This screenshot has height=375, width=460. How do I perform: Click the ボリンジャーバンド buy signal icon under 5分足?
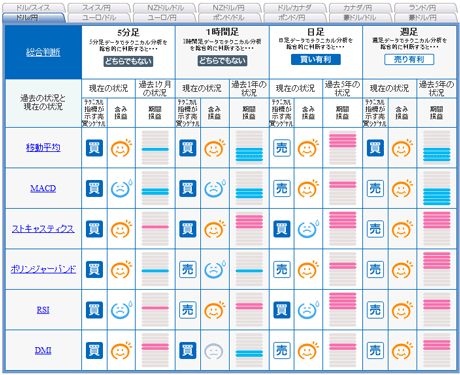pyautogui.click(x=94, y=269)
